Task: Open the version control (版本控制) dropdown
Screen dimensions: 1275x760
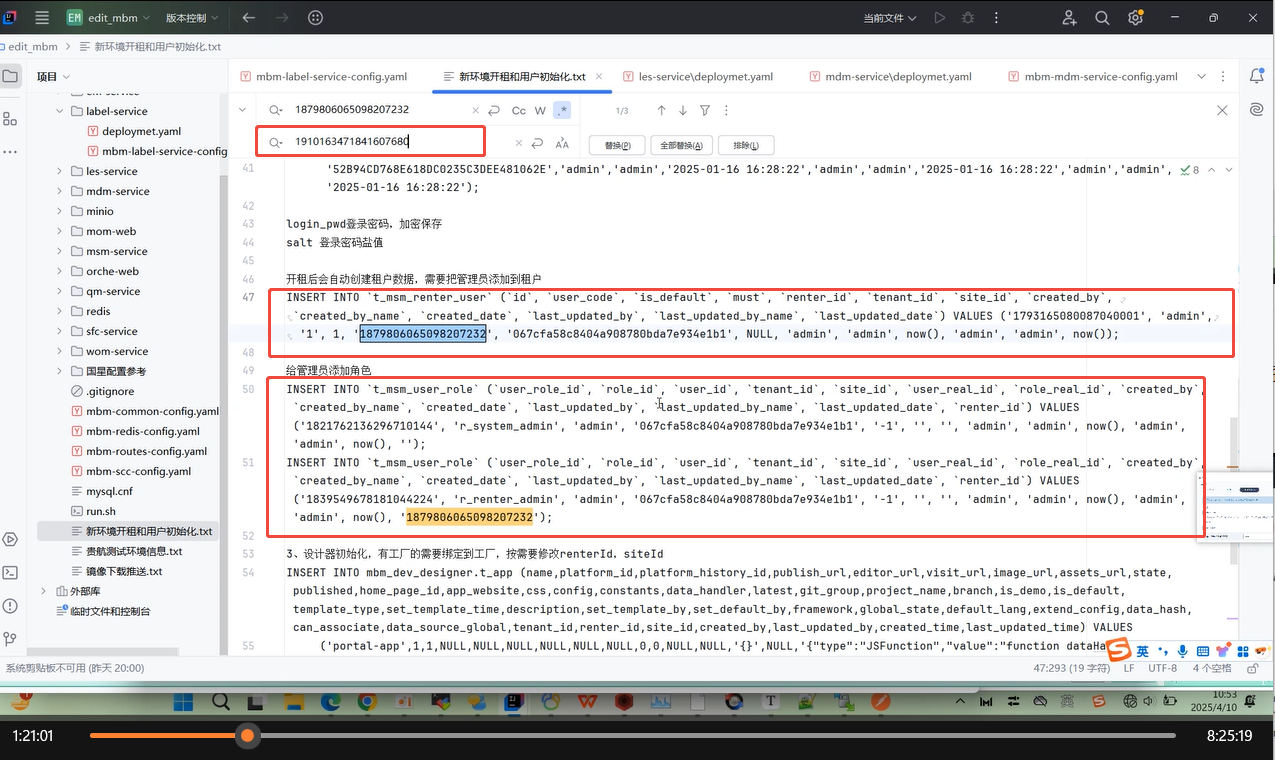Action: coord(191,18)
